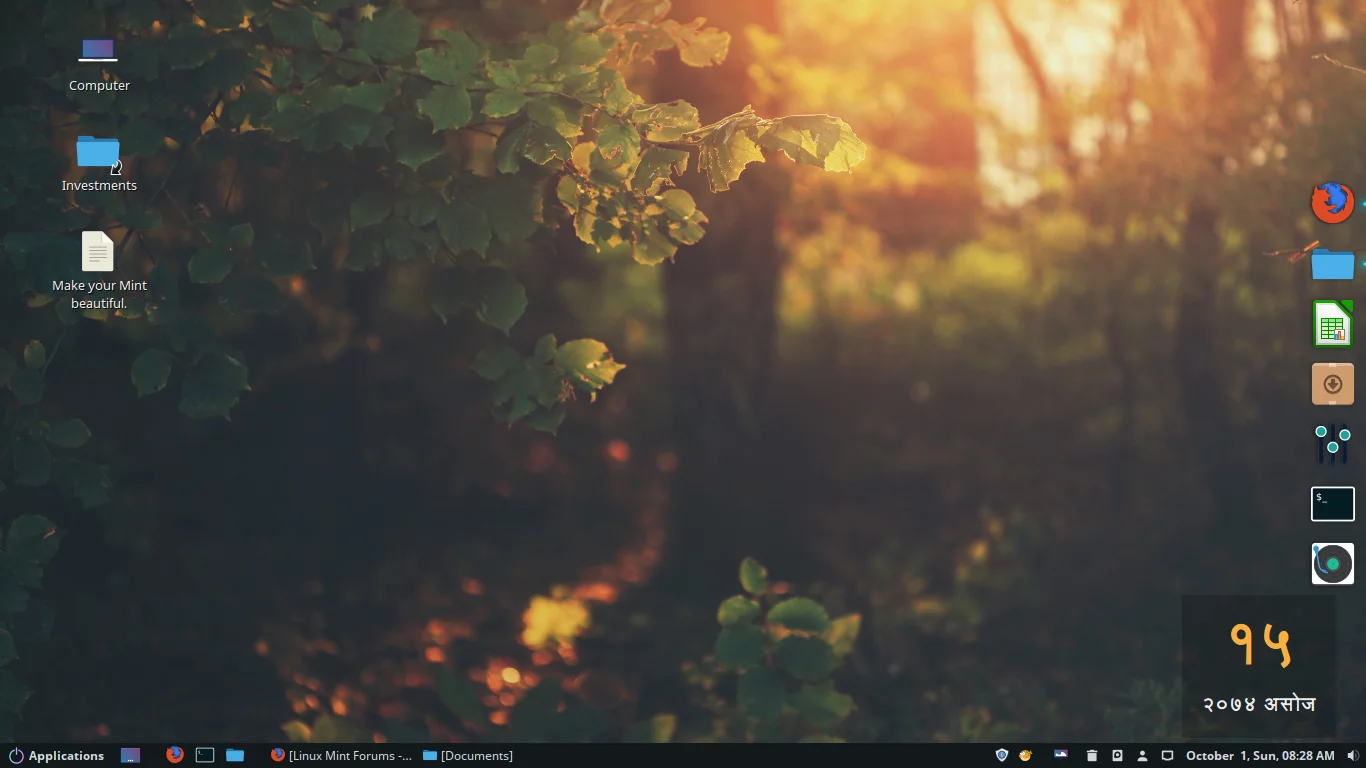Open the settings mixer sliders dock icon

pyautogui.click(x=1332, y=444)
